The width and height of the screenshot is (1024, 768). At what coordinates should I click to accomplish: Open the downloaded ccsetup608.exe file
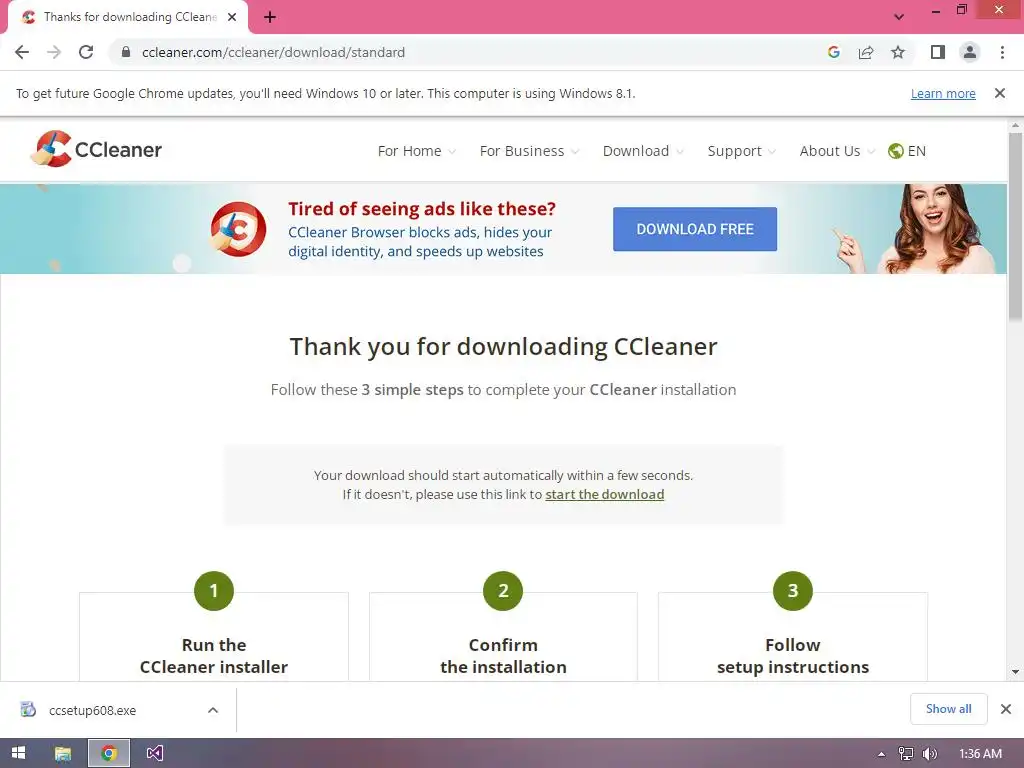pyautogui.click(x=93, y=711)
